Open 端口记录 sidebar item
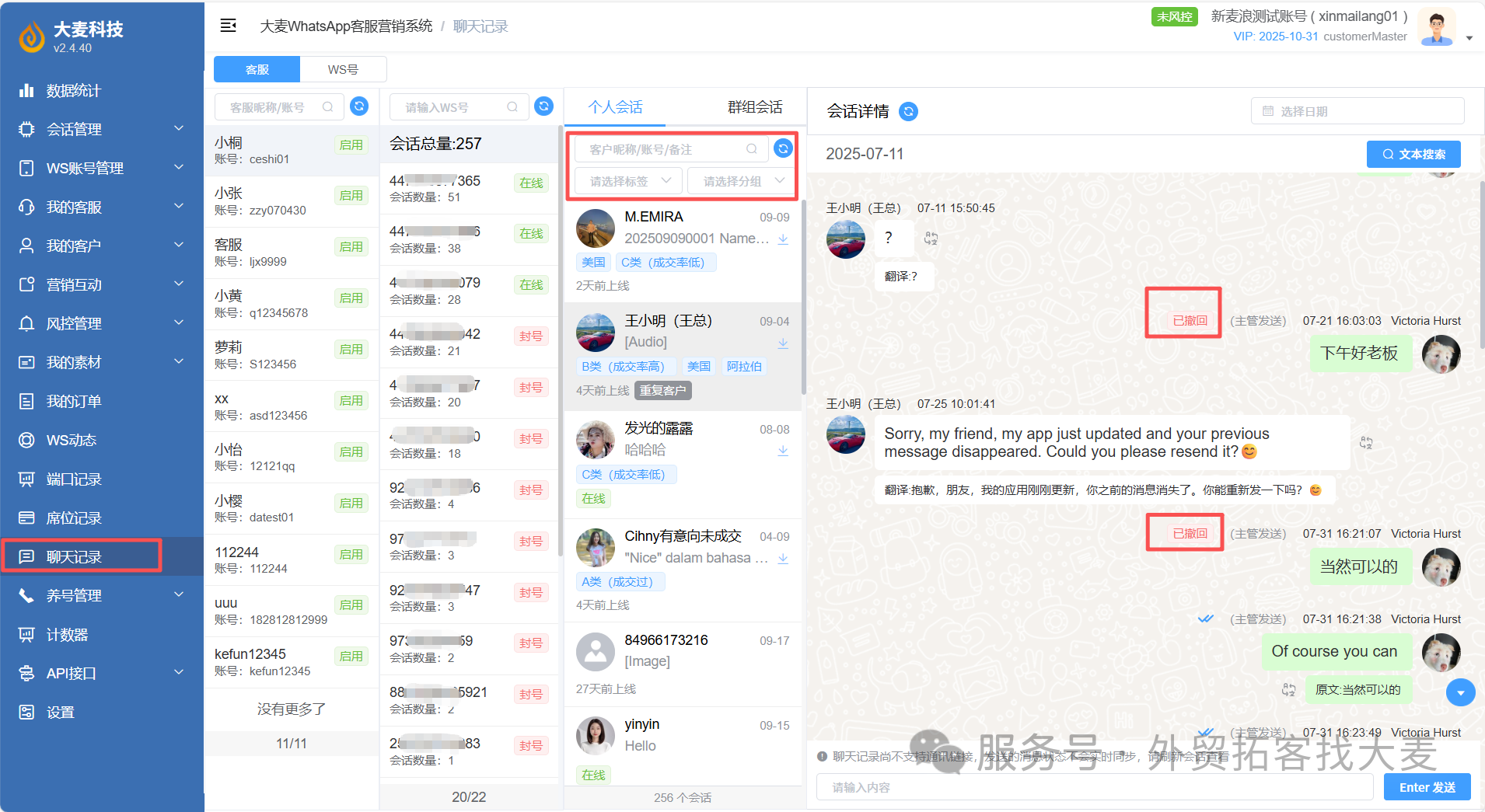 102,479
